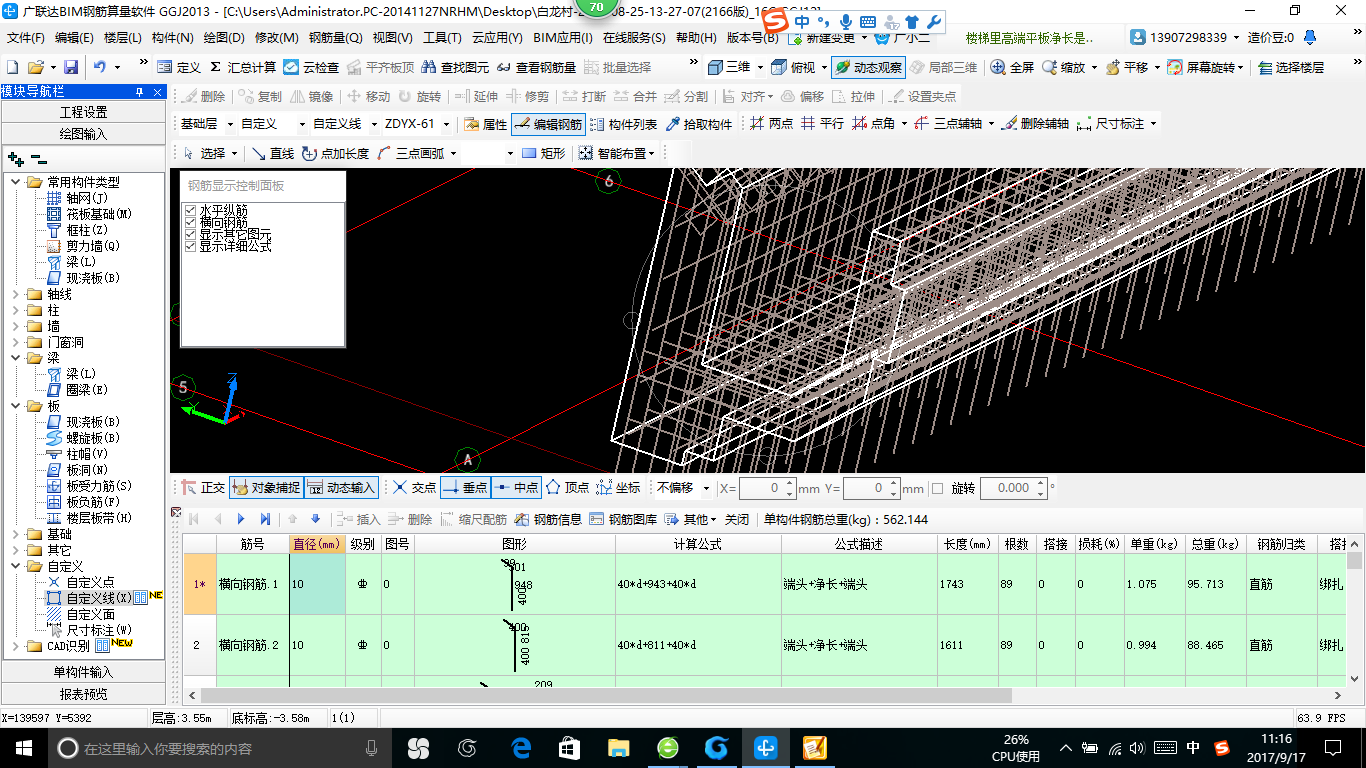
Task: Uncheck 显示详细公式 checkbox
Action: click(x=191, y=246)
